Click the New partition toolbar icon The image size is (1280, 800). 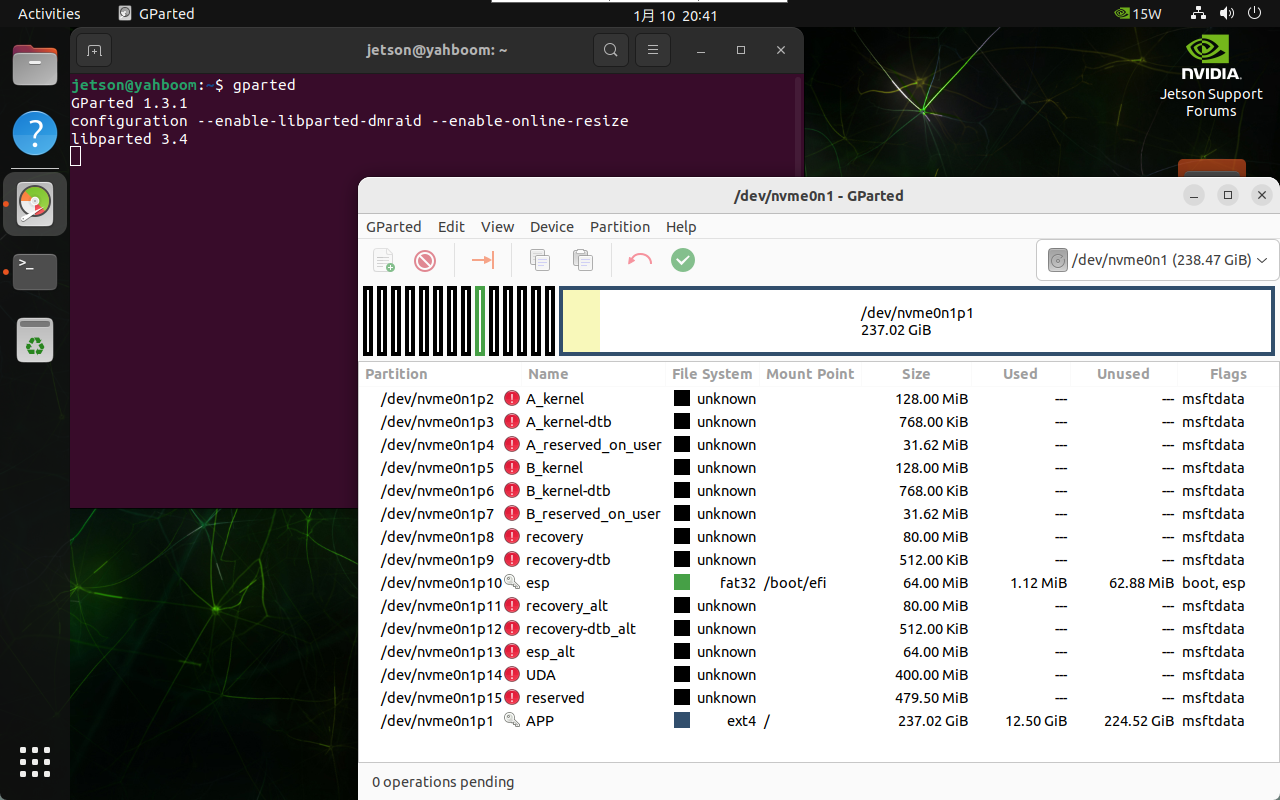coord(384,261)
